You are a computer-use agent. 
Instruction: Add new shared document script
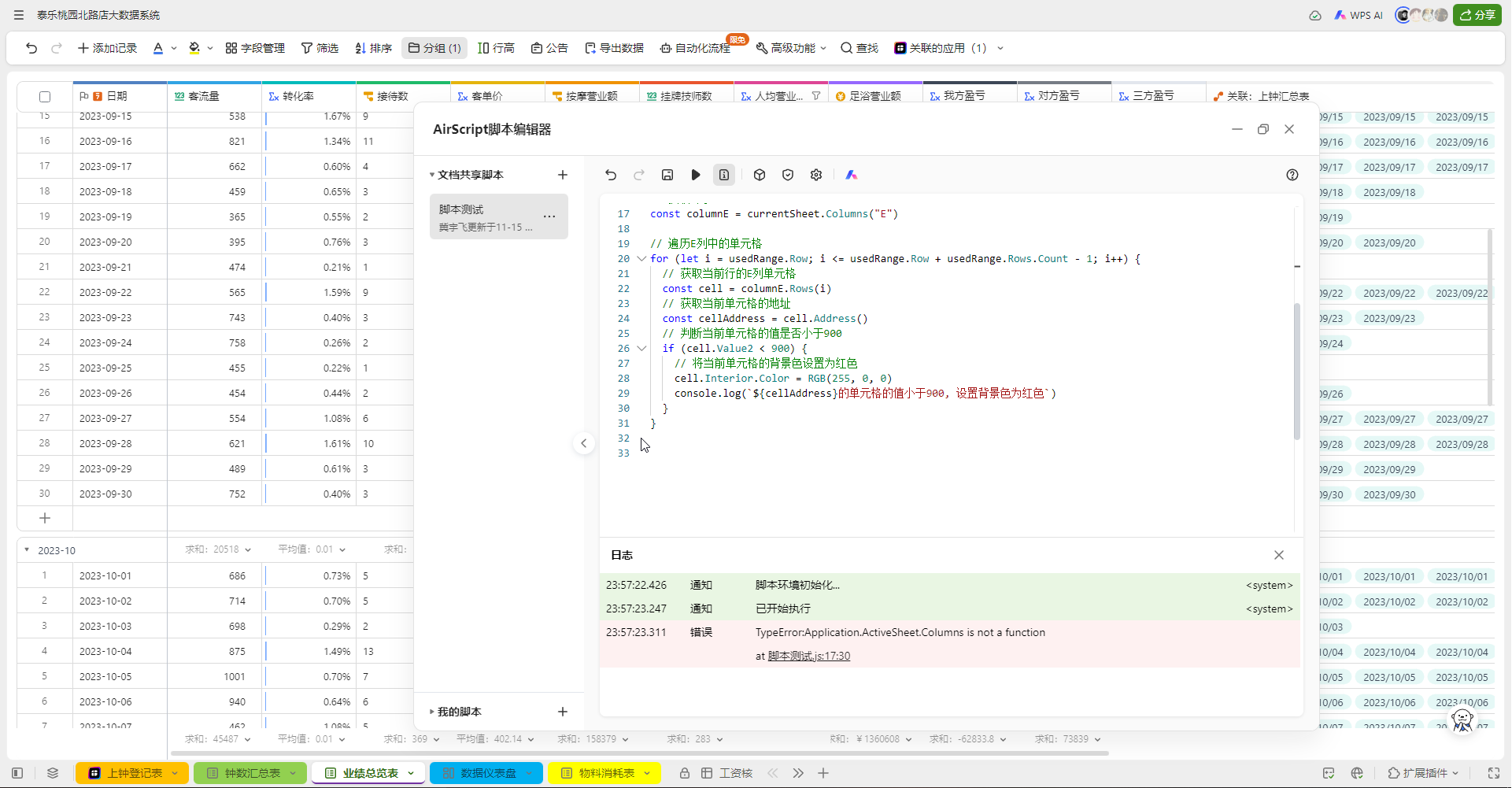[x=563, y=175]
